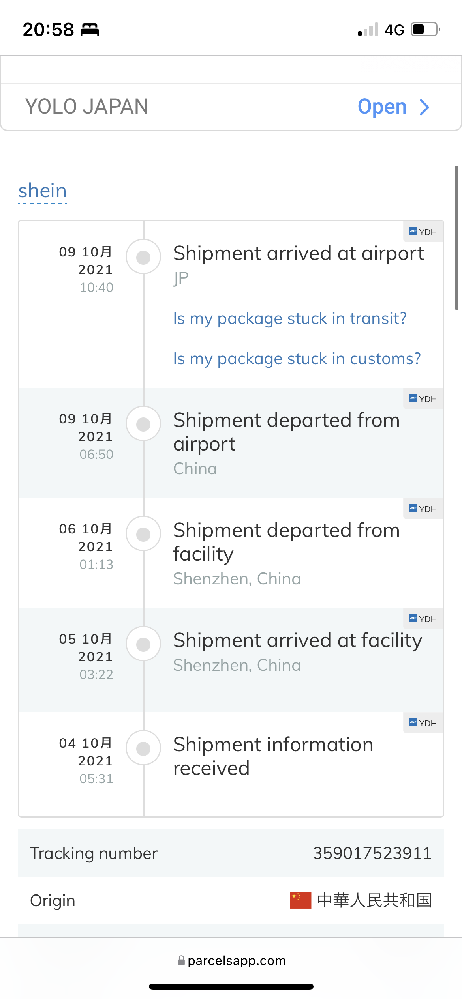Tap the lock icon beside parcelsapp.com
Screen dimensions: 462x999
tap(181, 961)
